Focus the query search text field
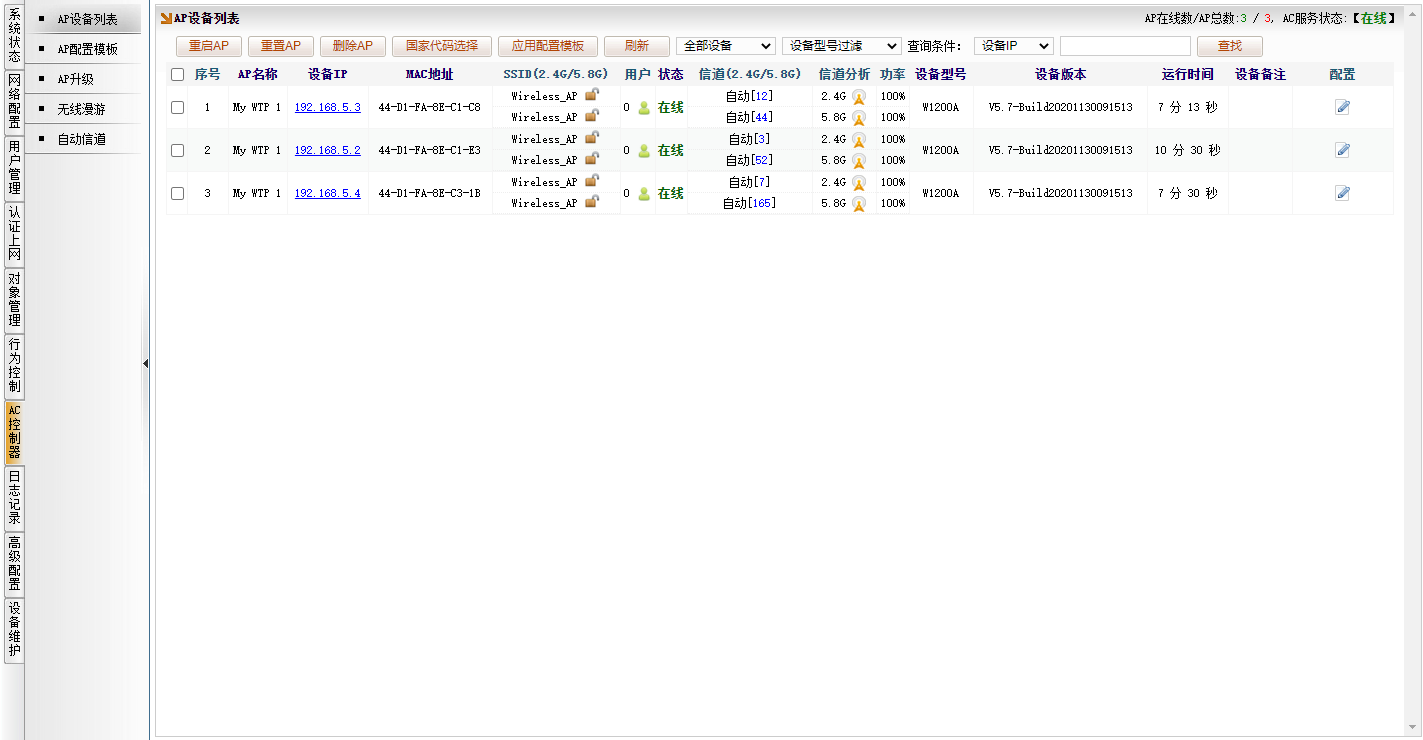Screen dimensions: 1423x740 [x=1125, y=46]
